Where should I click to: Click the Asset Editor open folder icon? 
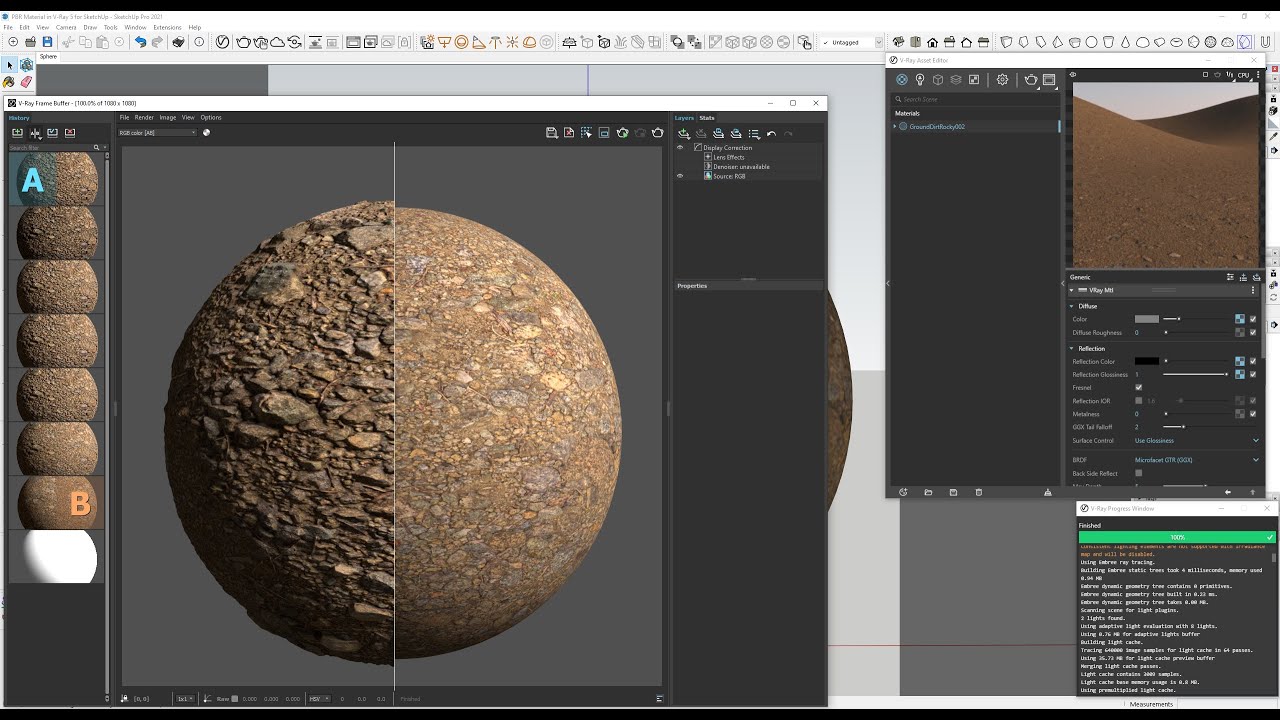point(928,492)
